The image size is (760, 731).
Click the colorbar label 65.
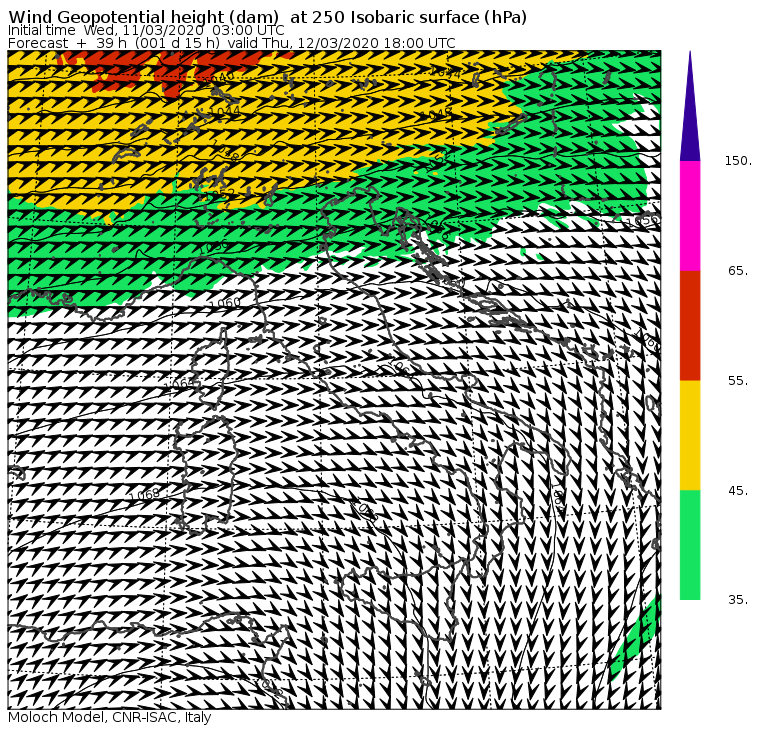coord(739,270)
